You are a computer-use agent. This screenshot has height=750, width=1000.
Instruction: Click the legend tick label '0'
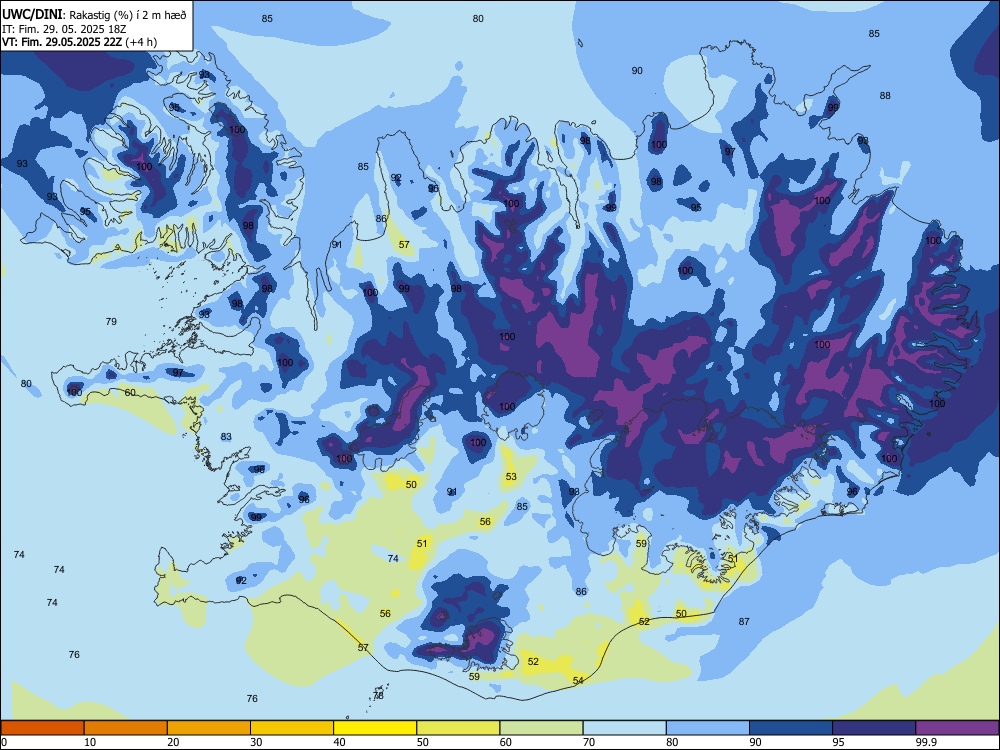click(4, 742)
